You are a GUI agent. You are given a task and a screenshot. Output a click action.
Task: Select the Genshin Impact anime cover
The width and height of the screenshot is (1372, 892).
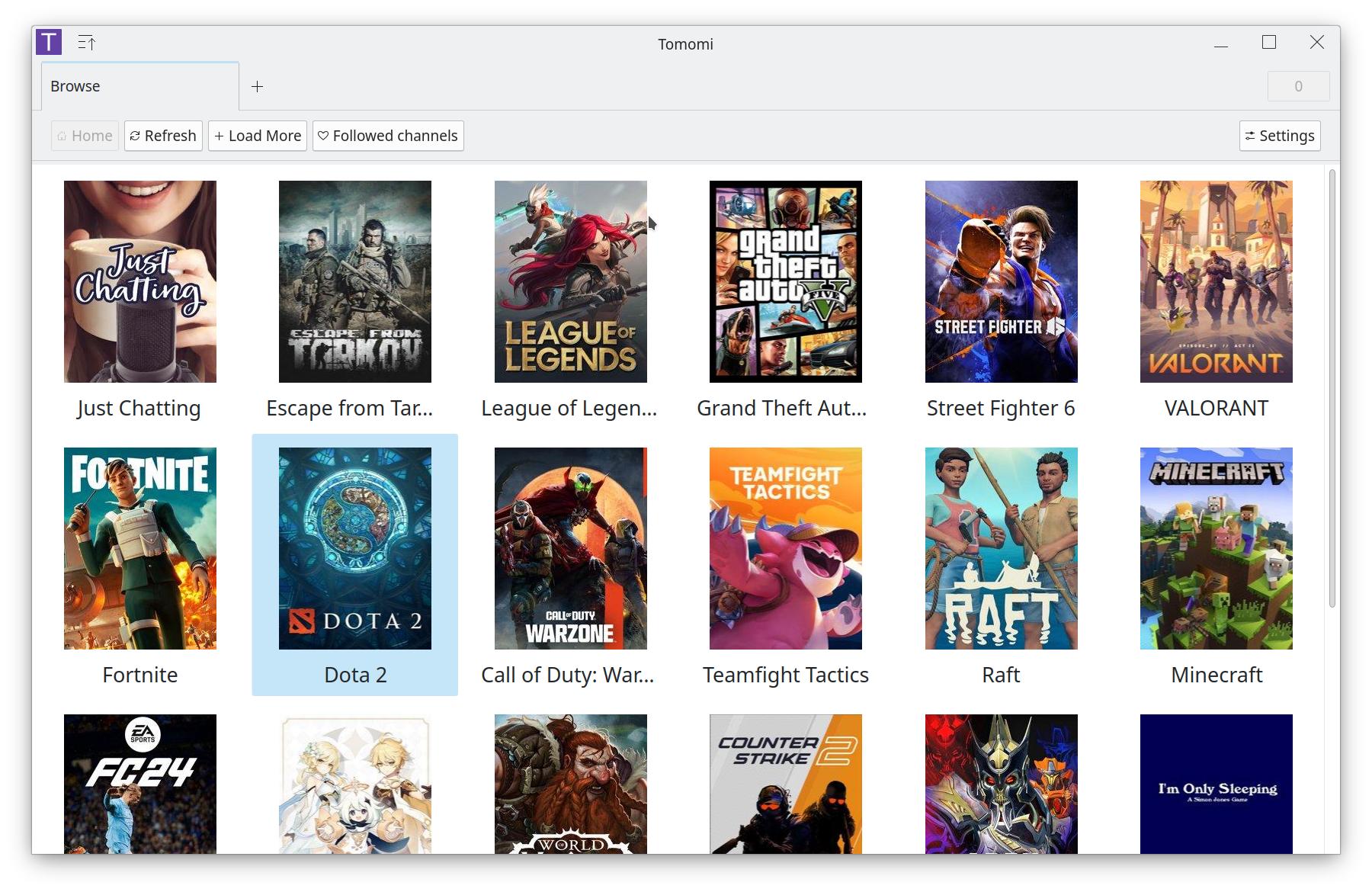pyautogui.click(x=355, y=784)
